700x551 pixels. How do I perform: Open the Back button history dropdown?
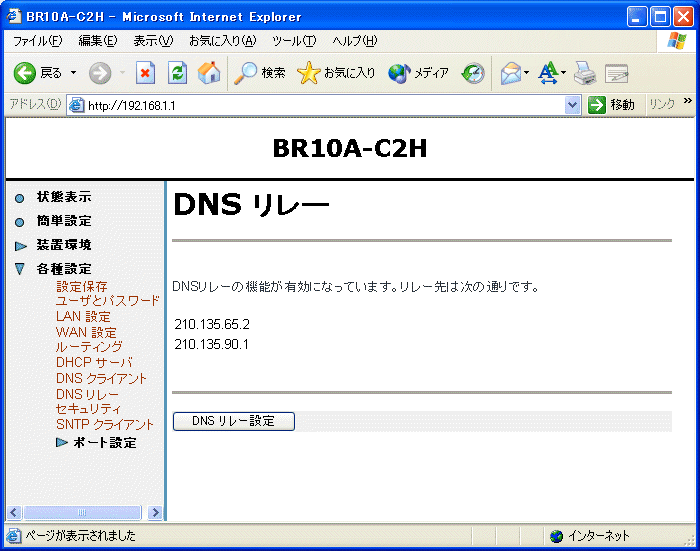pyautogui.click(x=73, y=72)
